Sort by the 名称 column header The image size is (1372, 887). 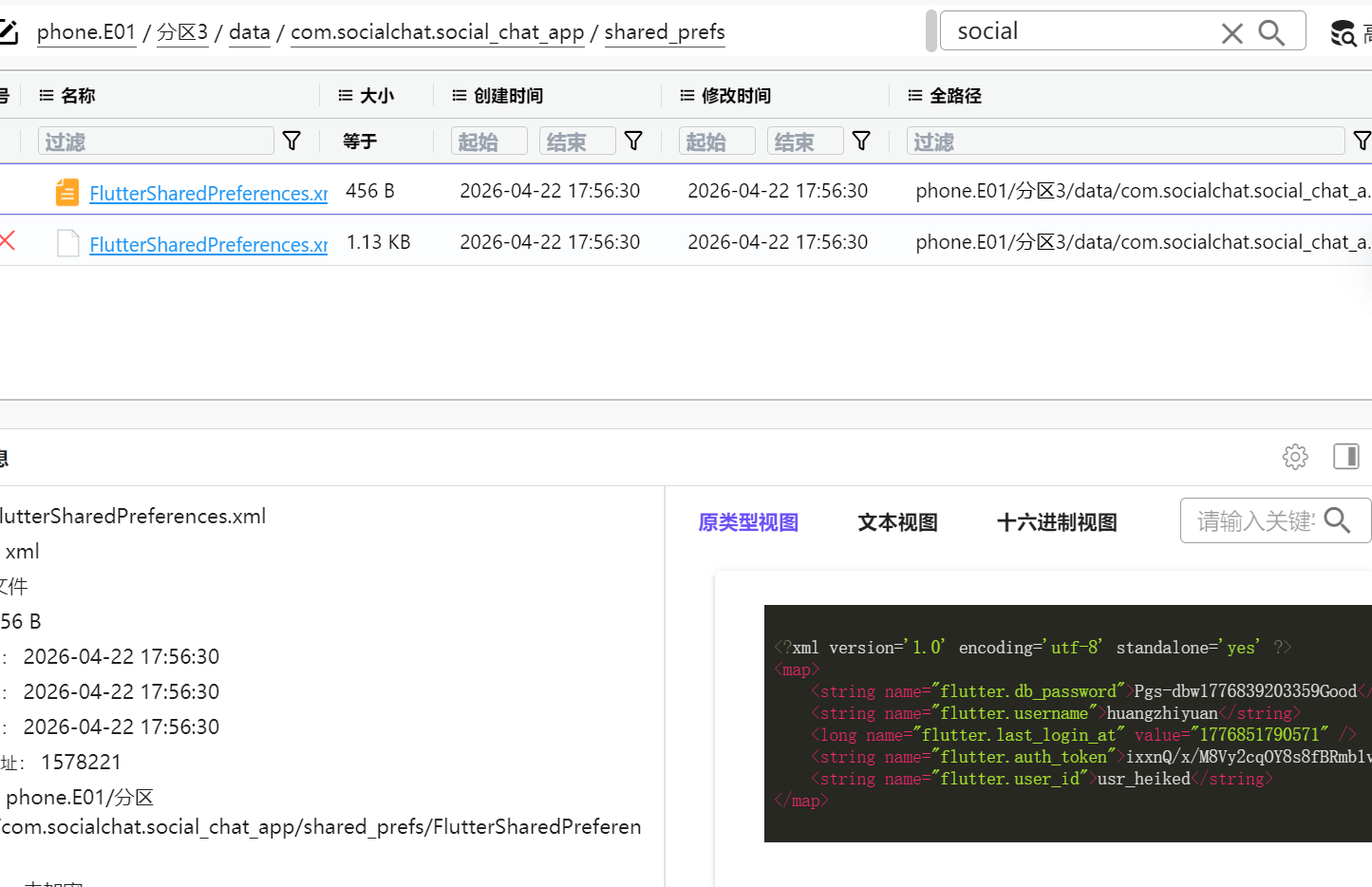[x=78, y=95]
